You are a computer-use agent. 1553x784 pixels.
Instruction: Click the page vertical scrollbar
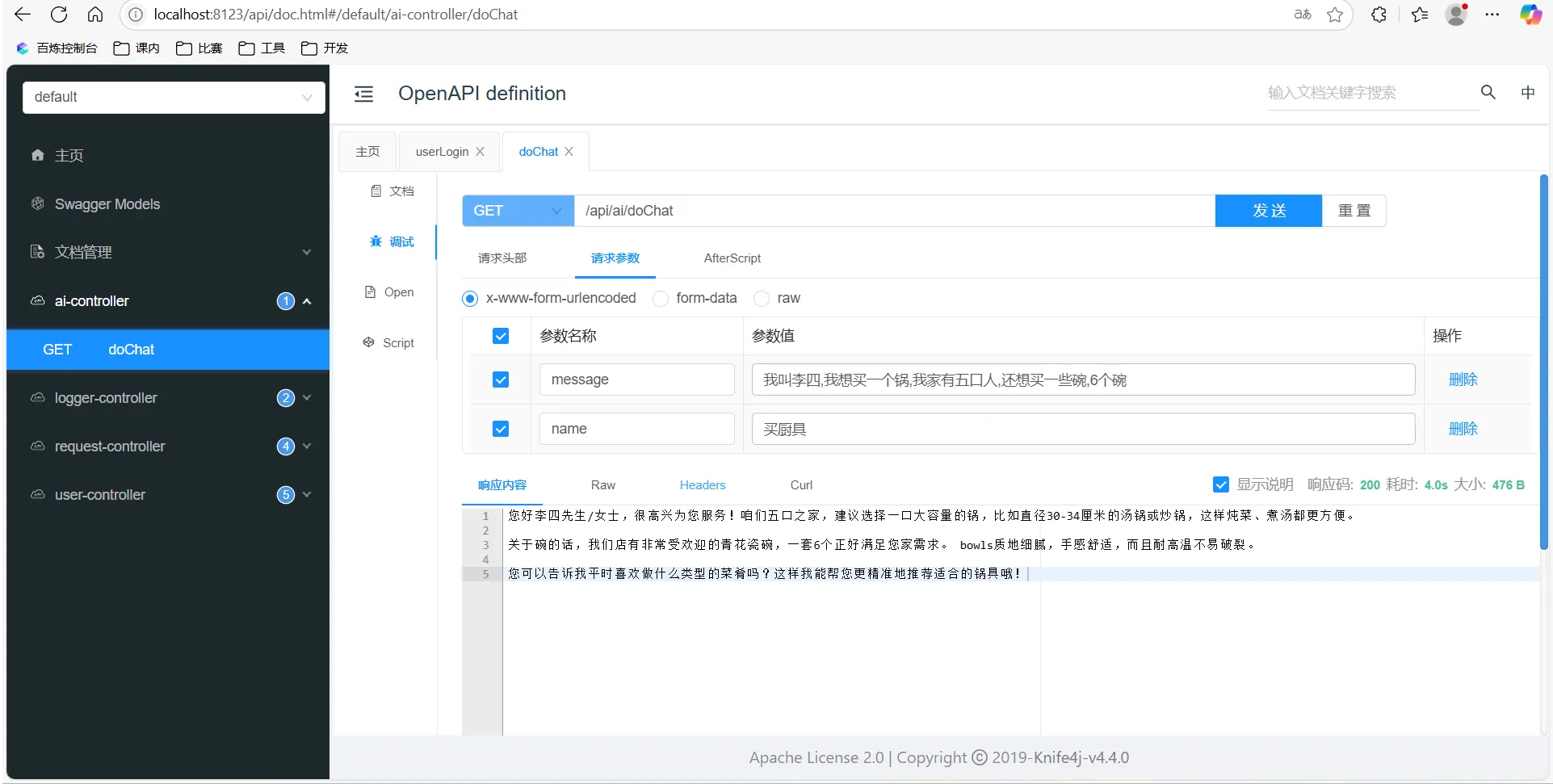1543,362
